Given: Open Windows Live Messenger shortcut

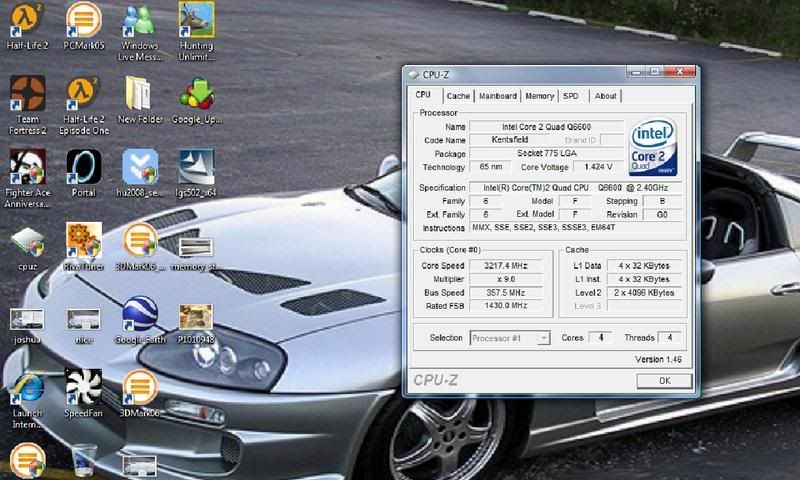Looking at the screenshot, I should [140, 32].
